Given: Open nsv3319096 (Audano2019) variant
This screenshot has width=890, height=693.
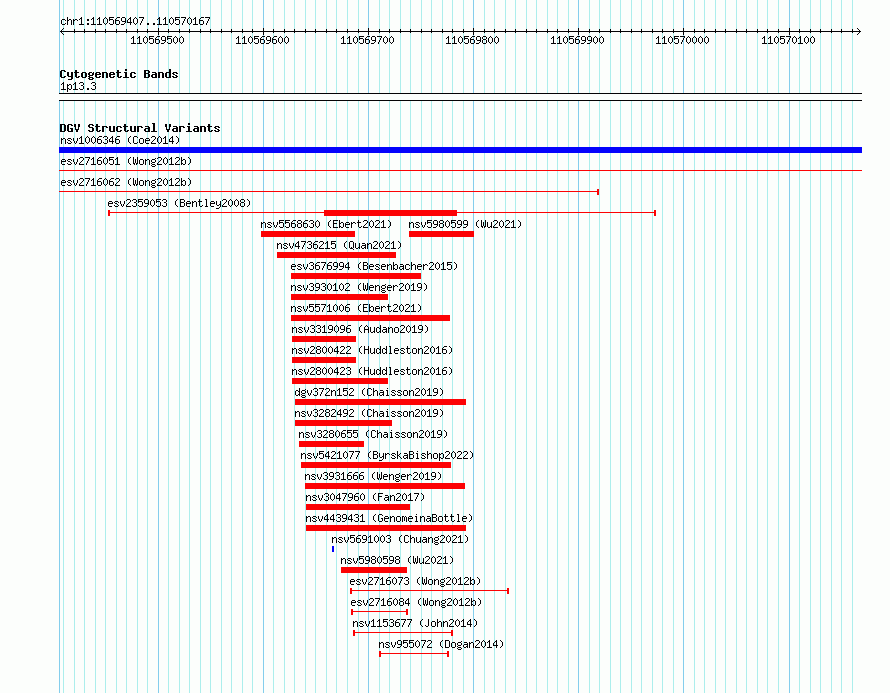Looking at the screenshot, I should click(360, 329).
